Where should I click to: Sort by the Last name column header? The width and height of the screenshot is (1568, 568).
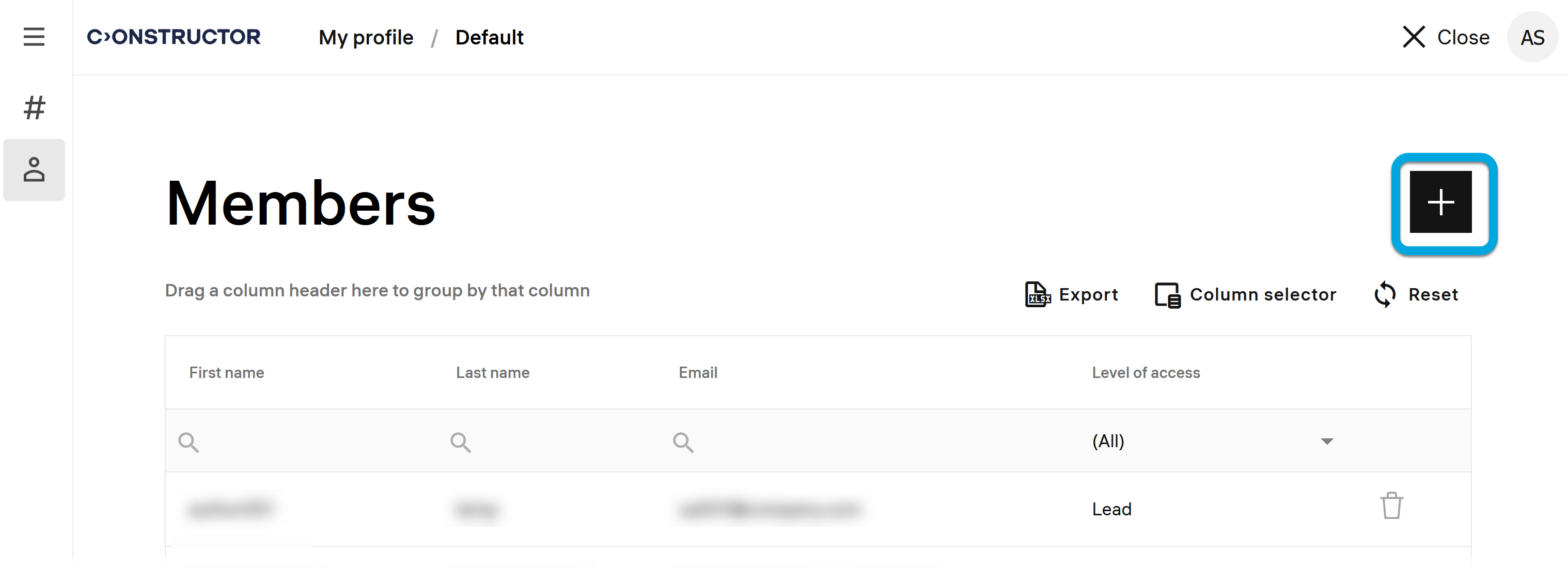coord(492,373)
